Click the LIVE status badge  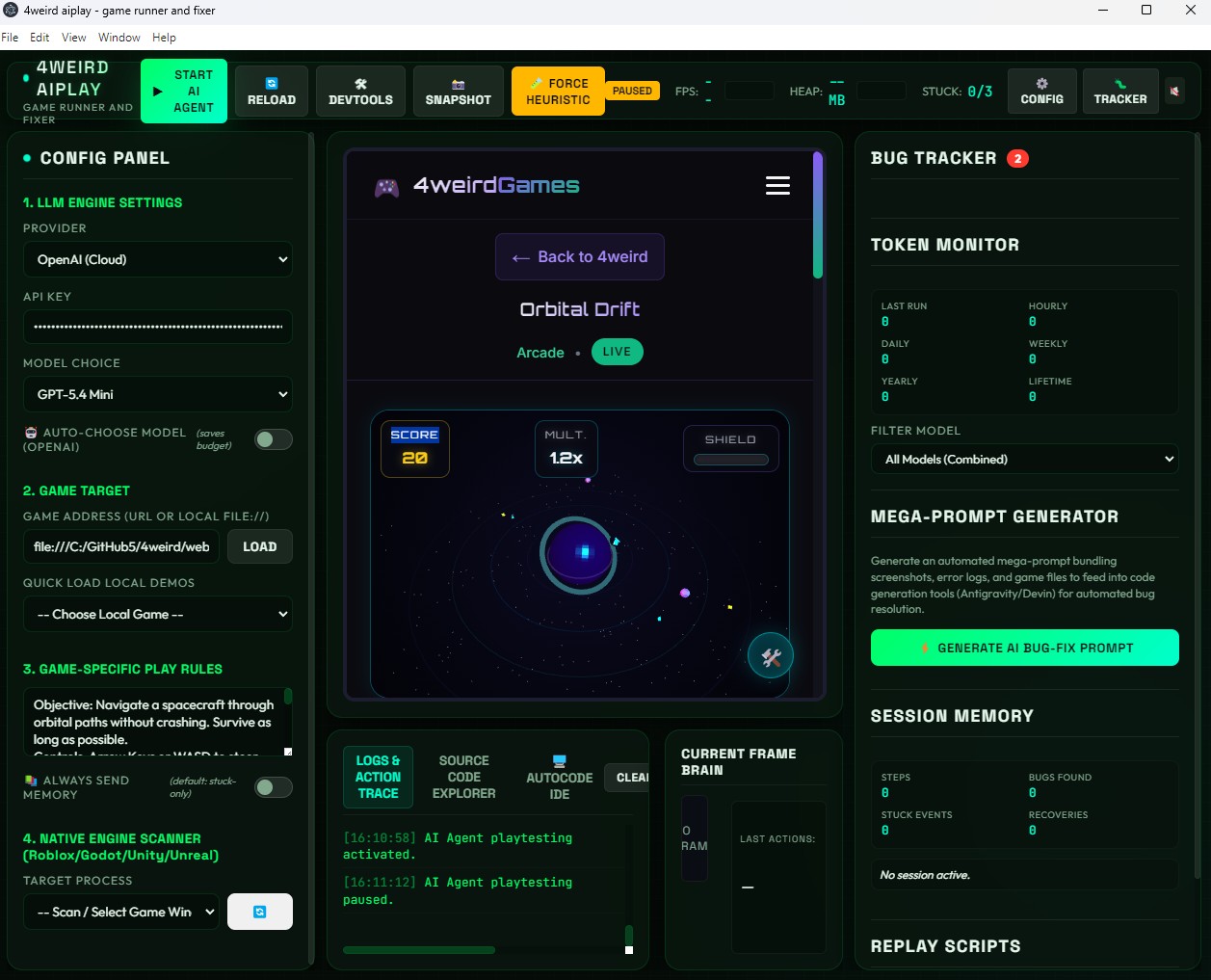tap(617, 352)
